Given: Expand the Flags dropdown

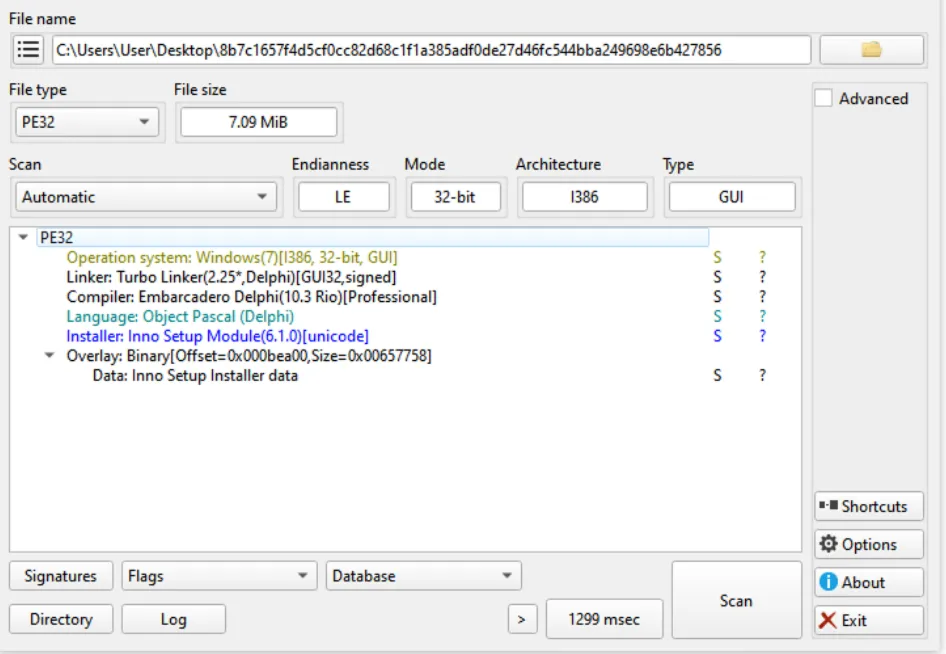Looking at the screenshot, I should [217, 576].
